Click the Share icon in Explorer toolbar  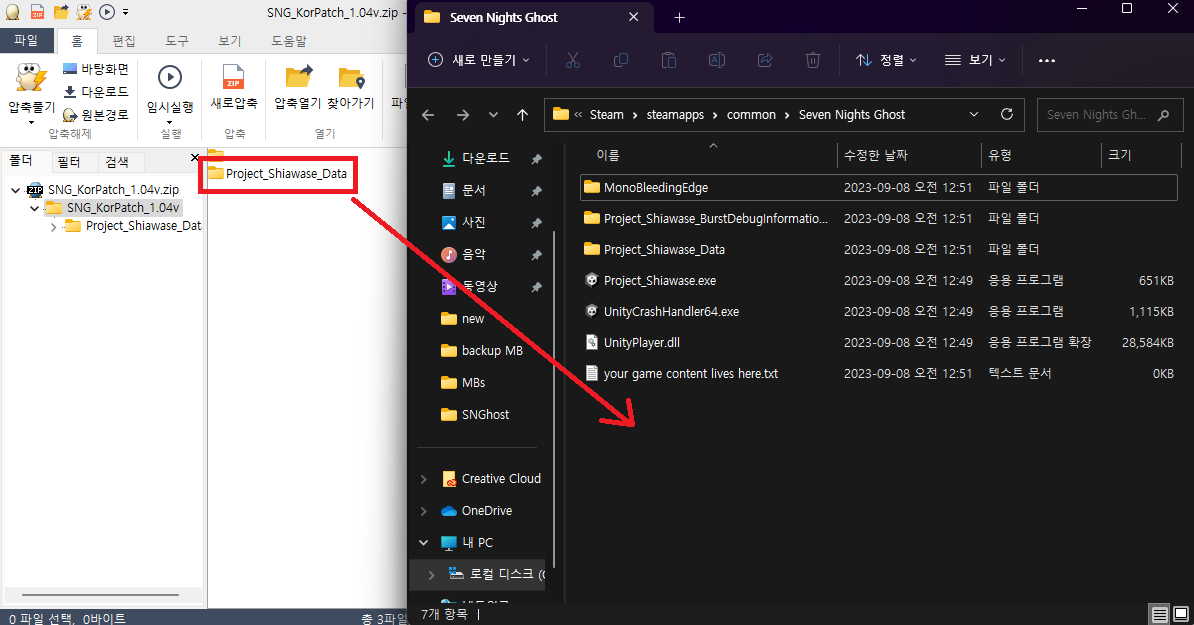[765, 60]
